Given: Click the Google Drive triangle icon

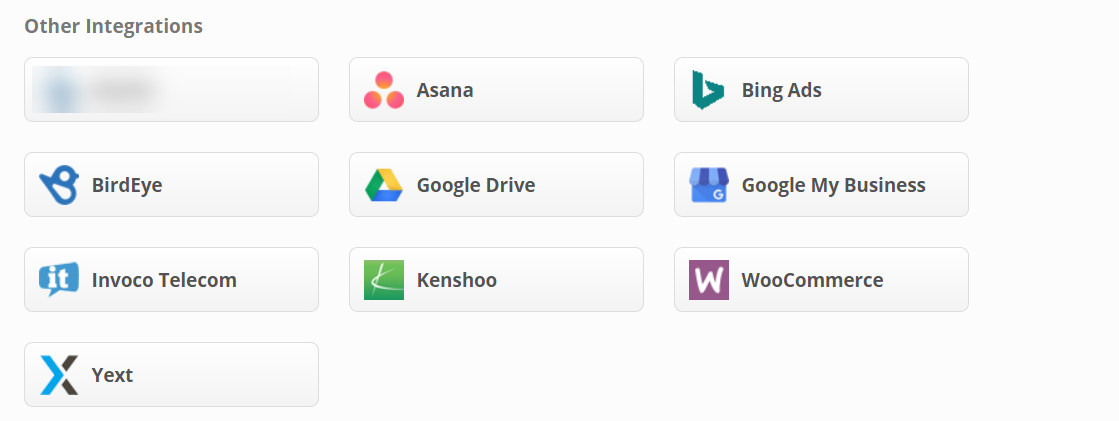Looking at the screenshot, I should pos(384,185).
